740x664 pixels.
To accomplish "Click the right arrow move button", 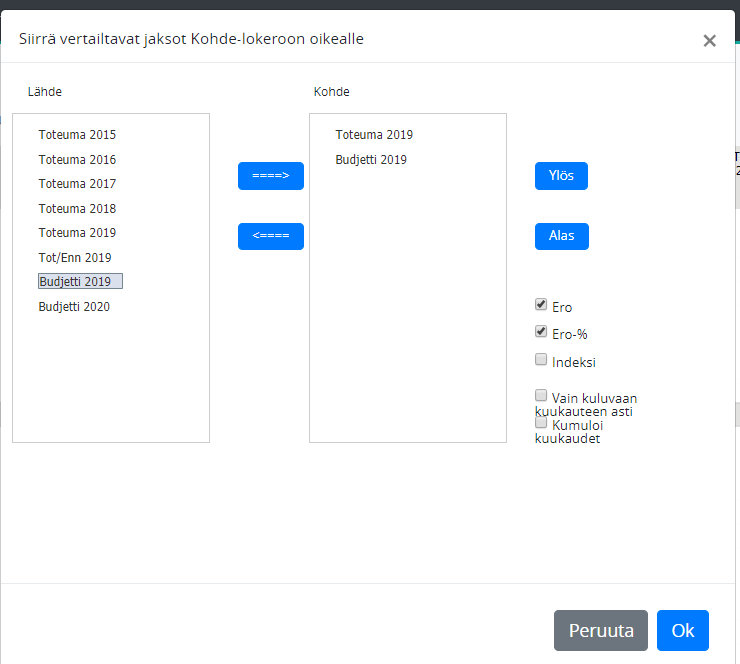I will pyautogui.click(x=270, y=176).
